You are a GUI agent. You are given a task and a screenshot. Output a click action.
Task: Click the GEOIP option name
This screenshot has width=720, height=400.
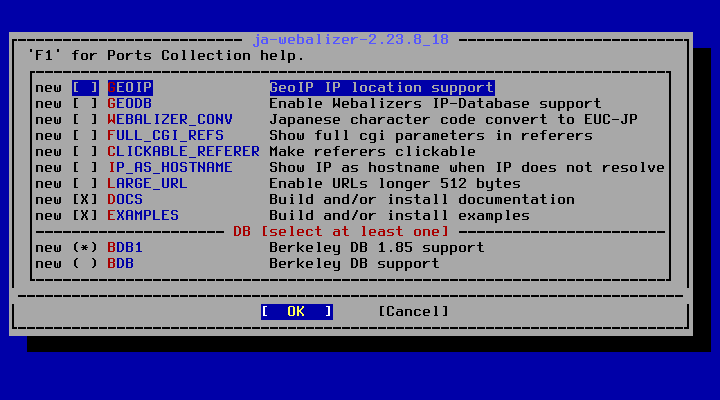click(x=130, y=87)
